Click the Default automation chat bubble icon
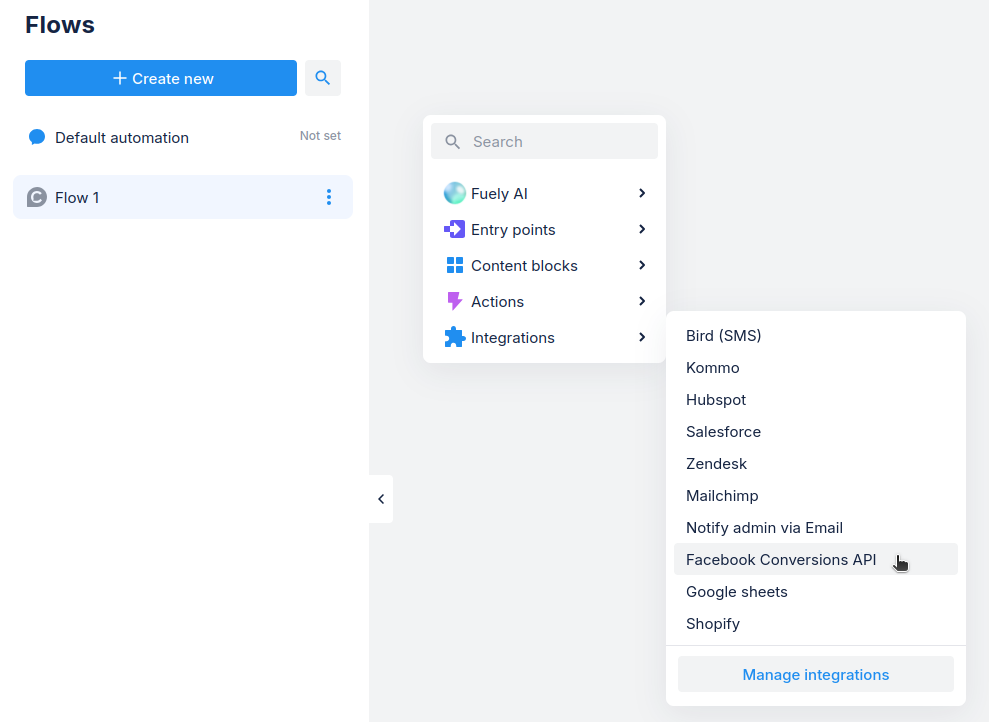The width and height of the screenshot is (989, 722). 37,137
